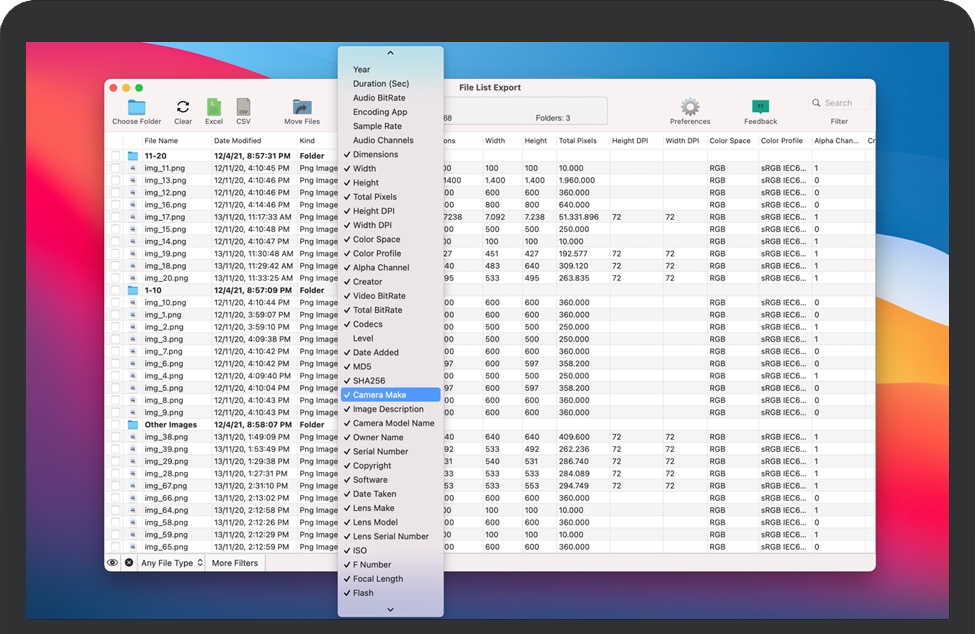
Task: Select the checkbox next to img_38.png
Action: (x=116, y=437)
